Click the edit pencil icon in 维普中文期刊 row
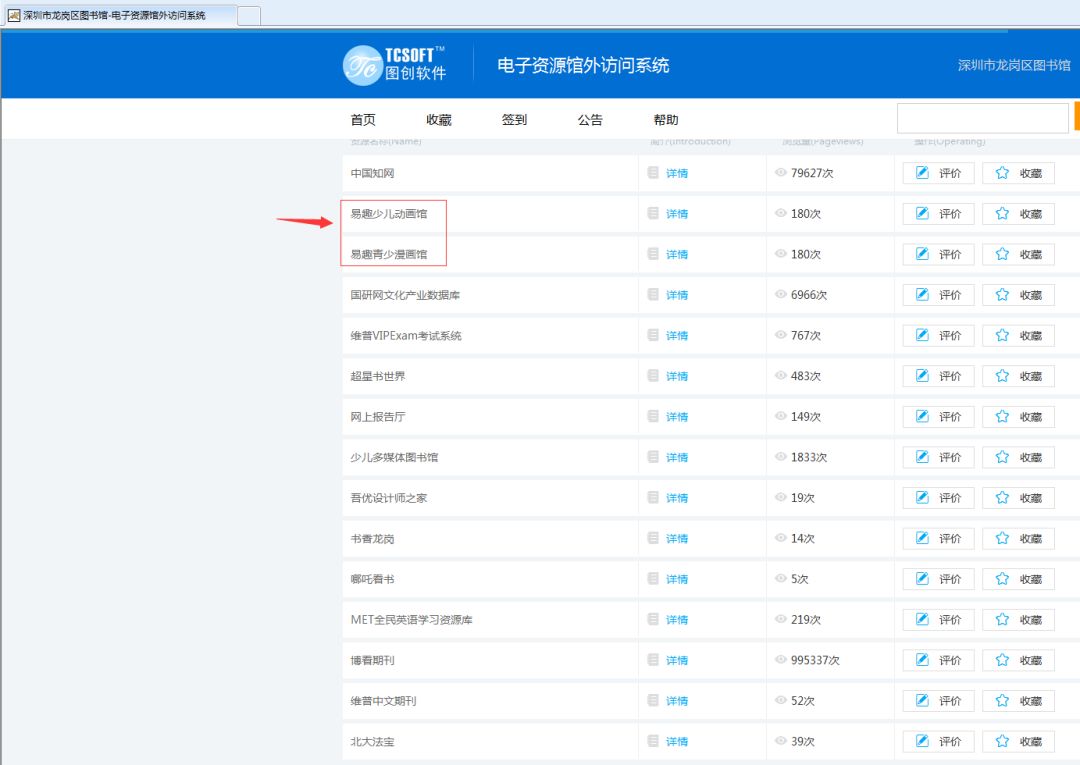The image size is (1080, 765). pos(922,700)
